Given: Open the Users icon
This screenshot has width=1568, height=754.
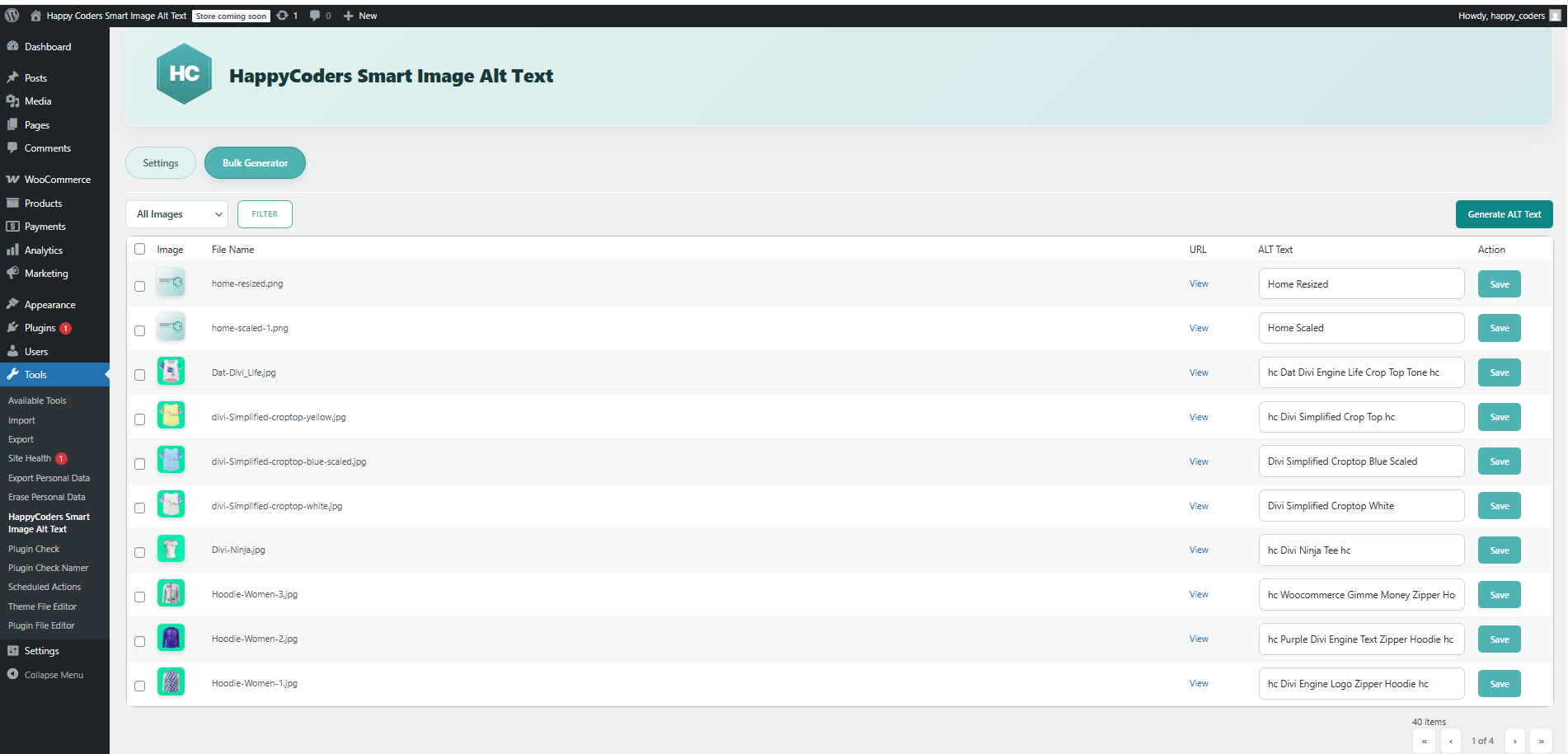Looking at the screenshot, I should point(12,351).
